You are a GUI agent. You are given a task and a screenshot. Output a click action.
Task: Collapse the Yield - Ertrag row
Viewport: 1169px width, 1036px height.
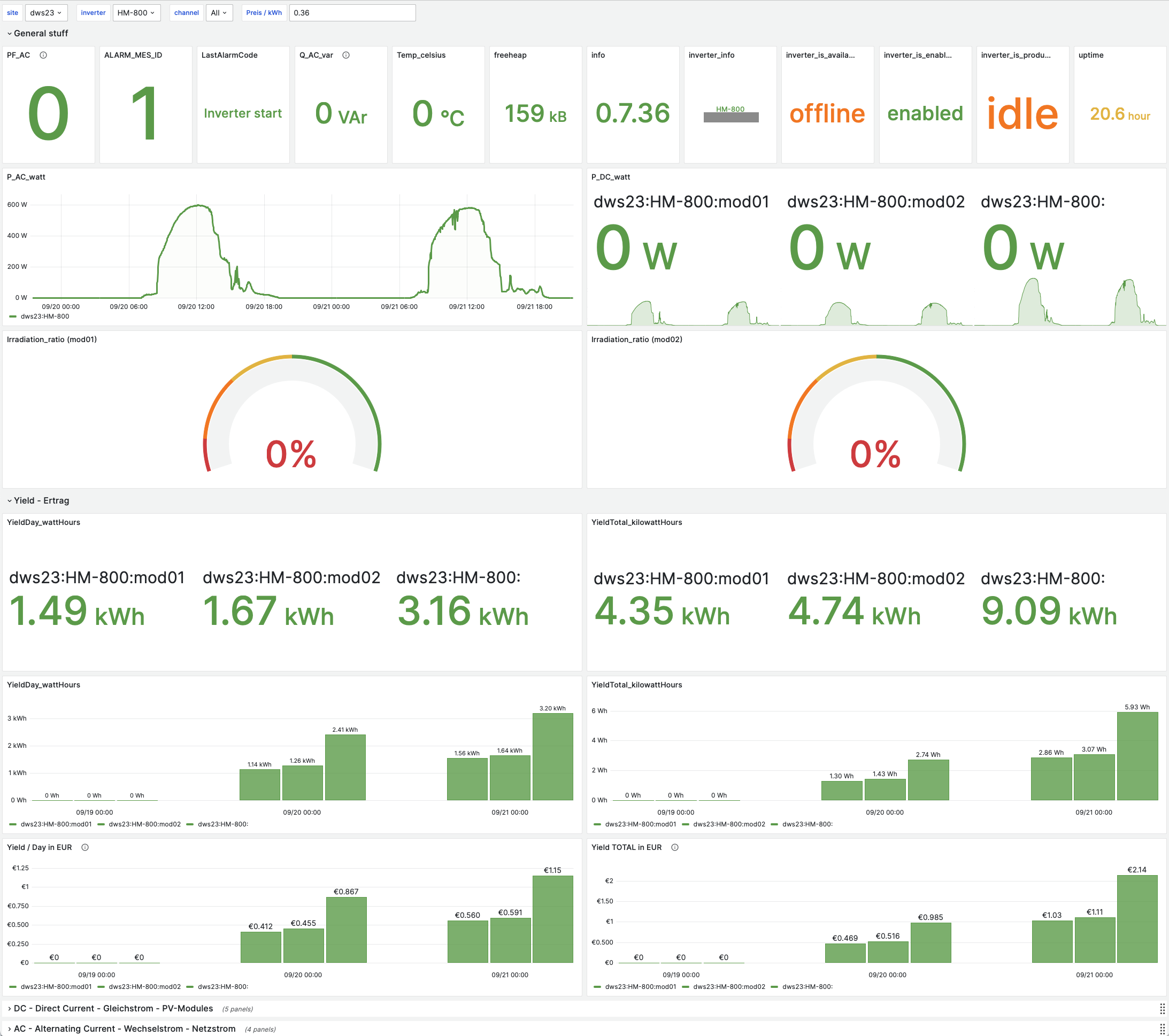(x=41, y=500)
